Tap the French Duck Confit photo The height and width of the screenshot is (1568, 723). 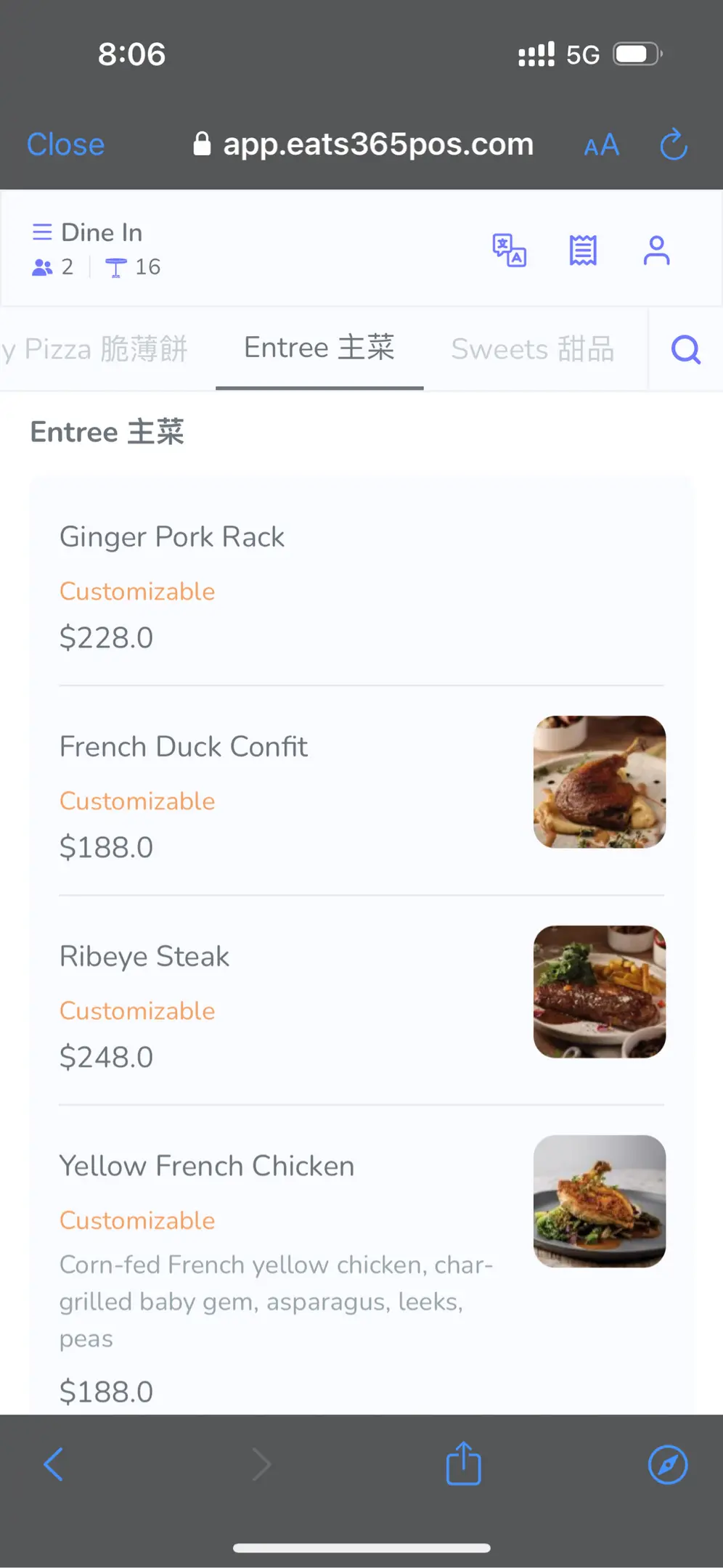pyautogui.click(x=599, y=782)
